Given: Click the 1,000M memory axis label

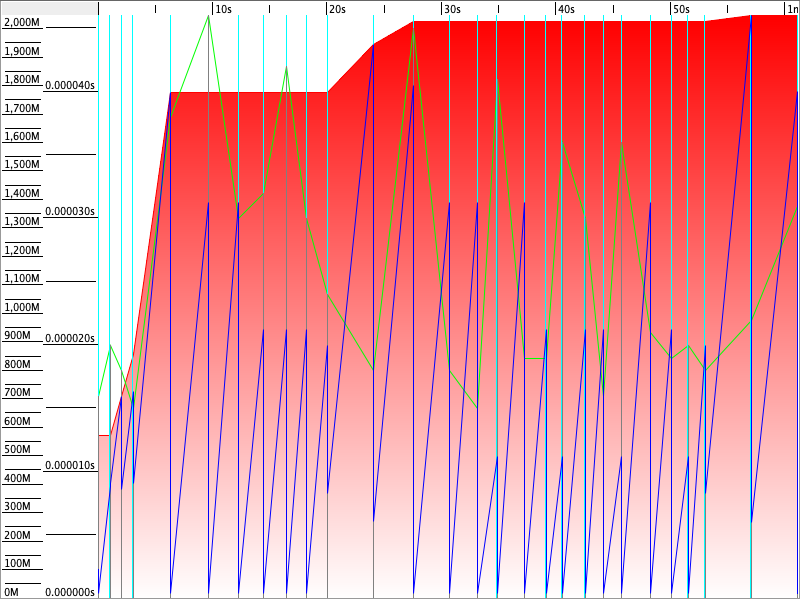Looking at the screenshot, I should (22, 307).
